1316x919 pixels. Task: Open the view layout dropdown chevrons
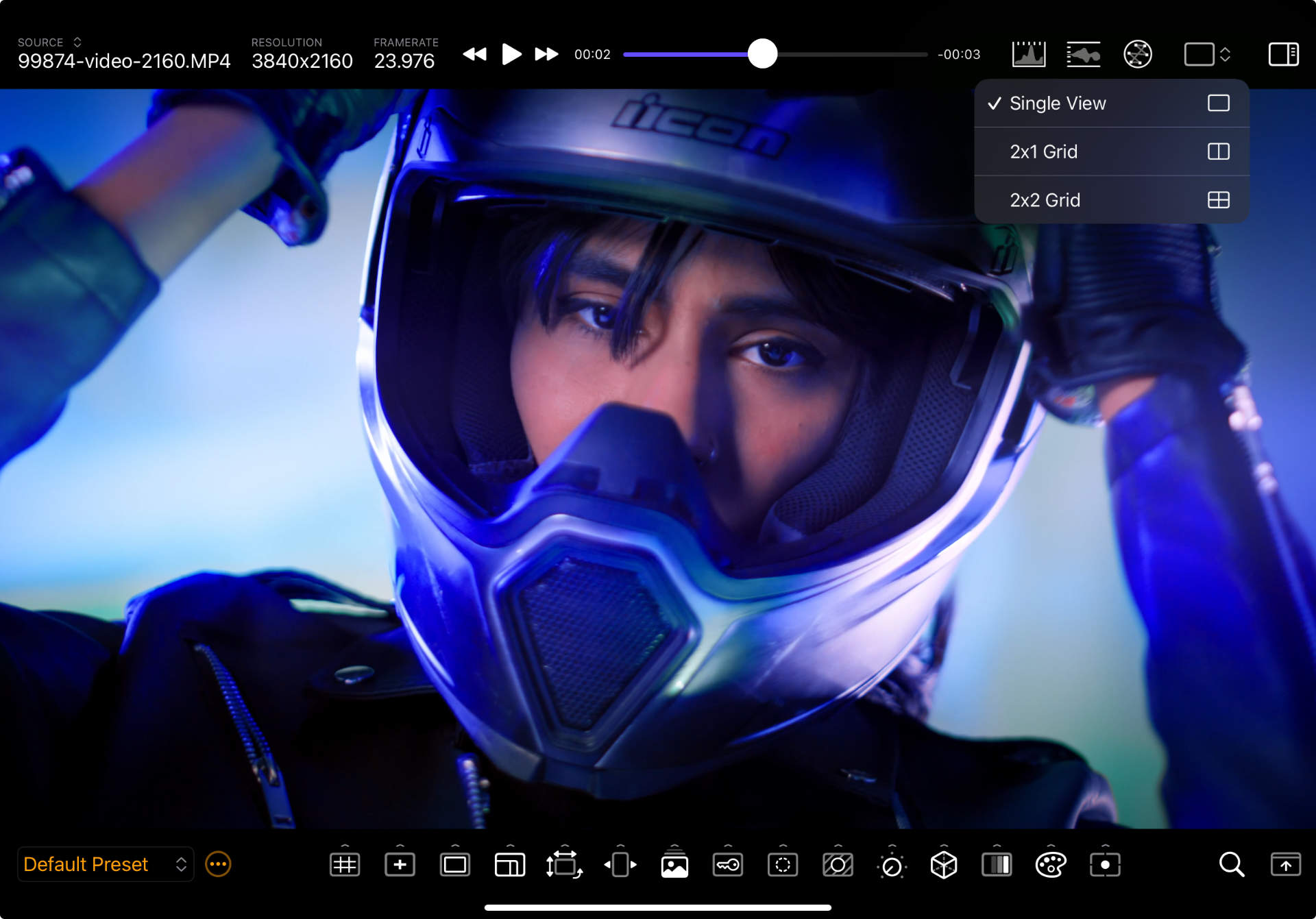tap(1225, 54)
